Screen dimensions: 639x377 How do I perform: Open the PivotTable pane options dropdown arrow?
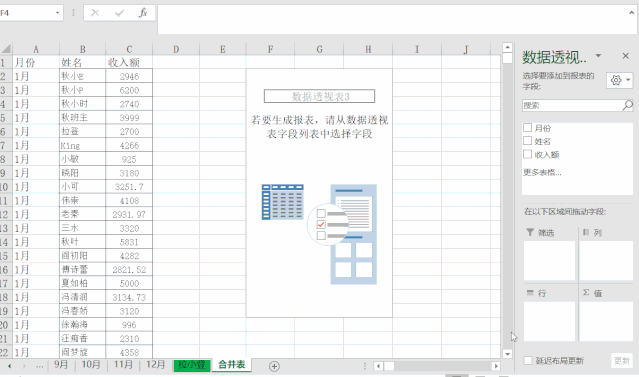click(598, 55)
